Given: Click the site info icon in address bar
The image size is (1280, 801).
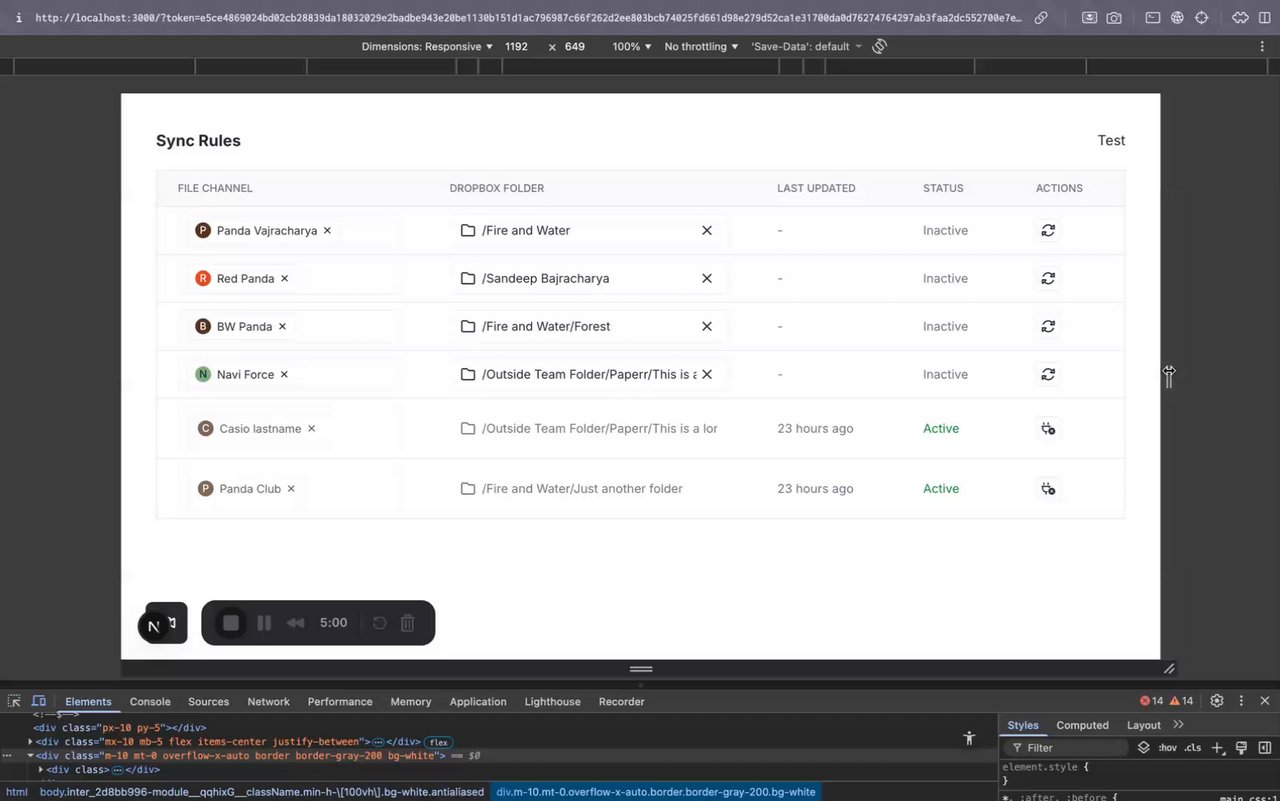Looking at the screenshot, I should pyautogui.click(x=19, y=18).
